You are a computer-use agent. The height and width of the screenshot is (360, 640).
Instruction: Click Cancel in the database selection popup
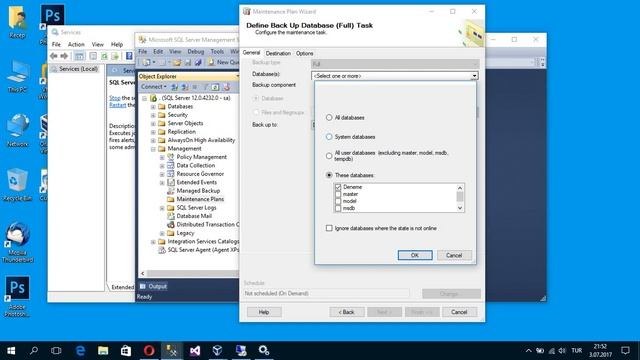[454, 255]
